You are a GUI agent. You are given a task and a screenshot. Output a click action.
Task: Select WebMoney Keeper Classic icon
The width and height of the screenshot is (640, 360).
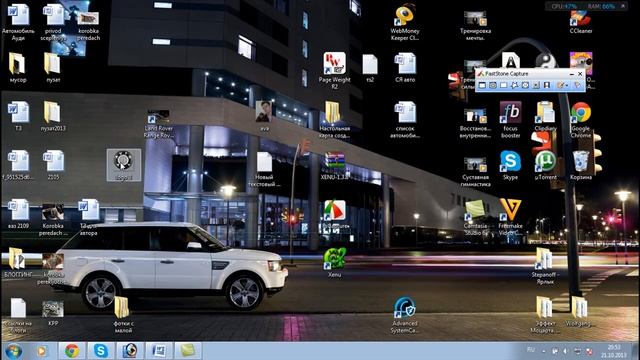(405, 22)
